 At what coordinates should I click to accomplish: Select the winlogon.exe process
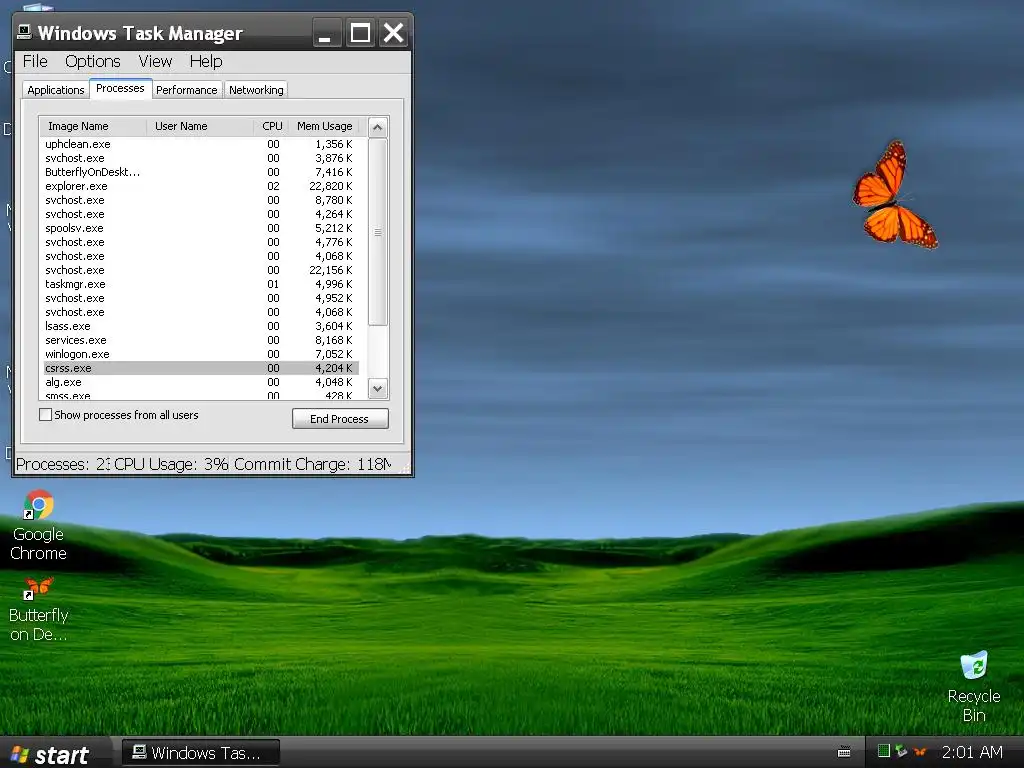[201, 354]
